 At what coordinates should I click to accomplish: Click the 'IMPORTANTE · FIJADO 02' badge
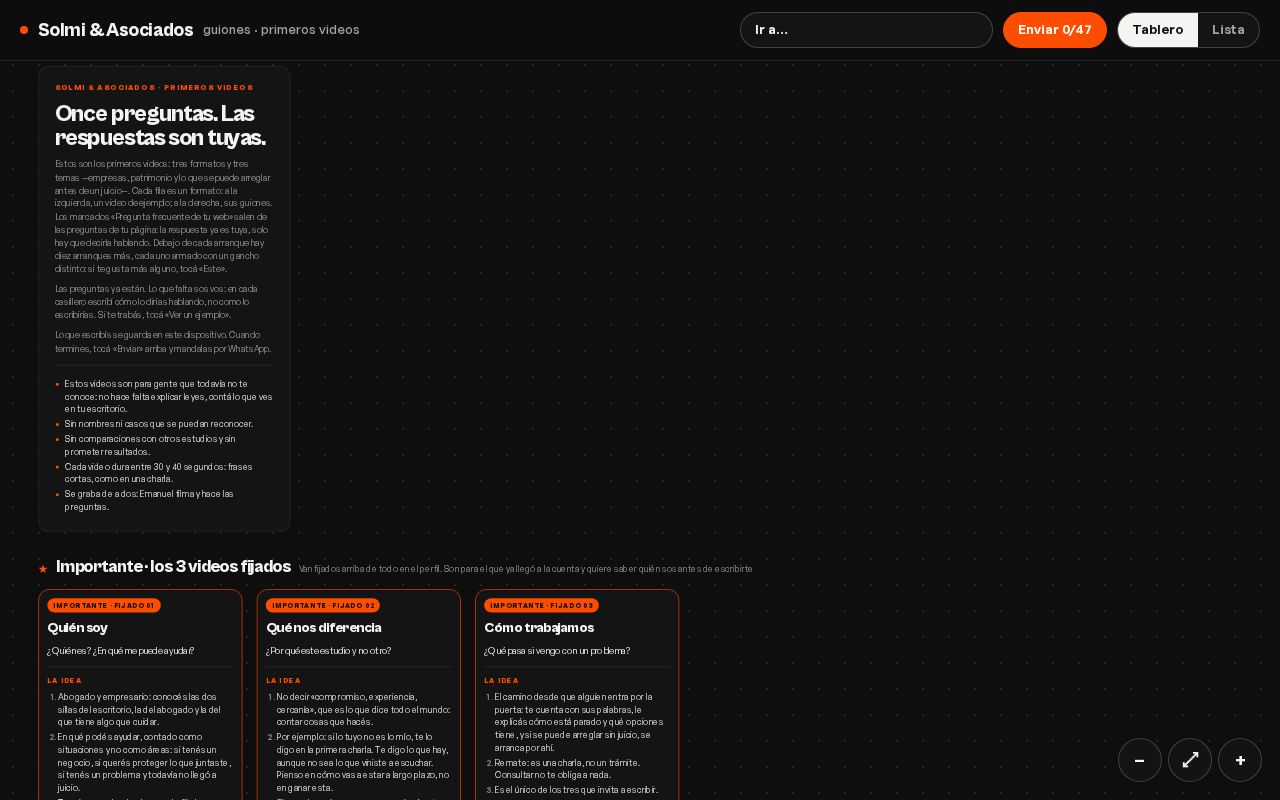(323, 605)
